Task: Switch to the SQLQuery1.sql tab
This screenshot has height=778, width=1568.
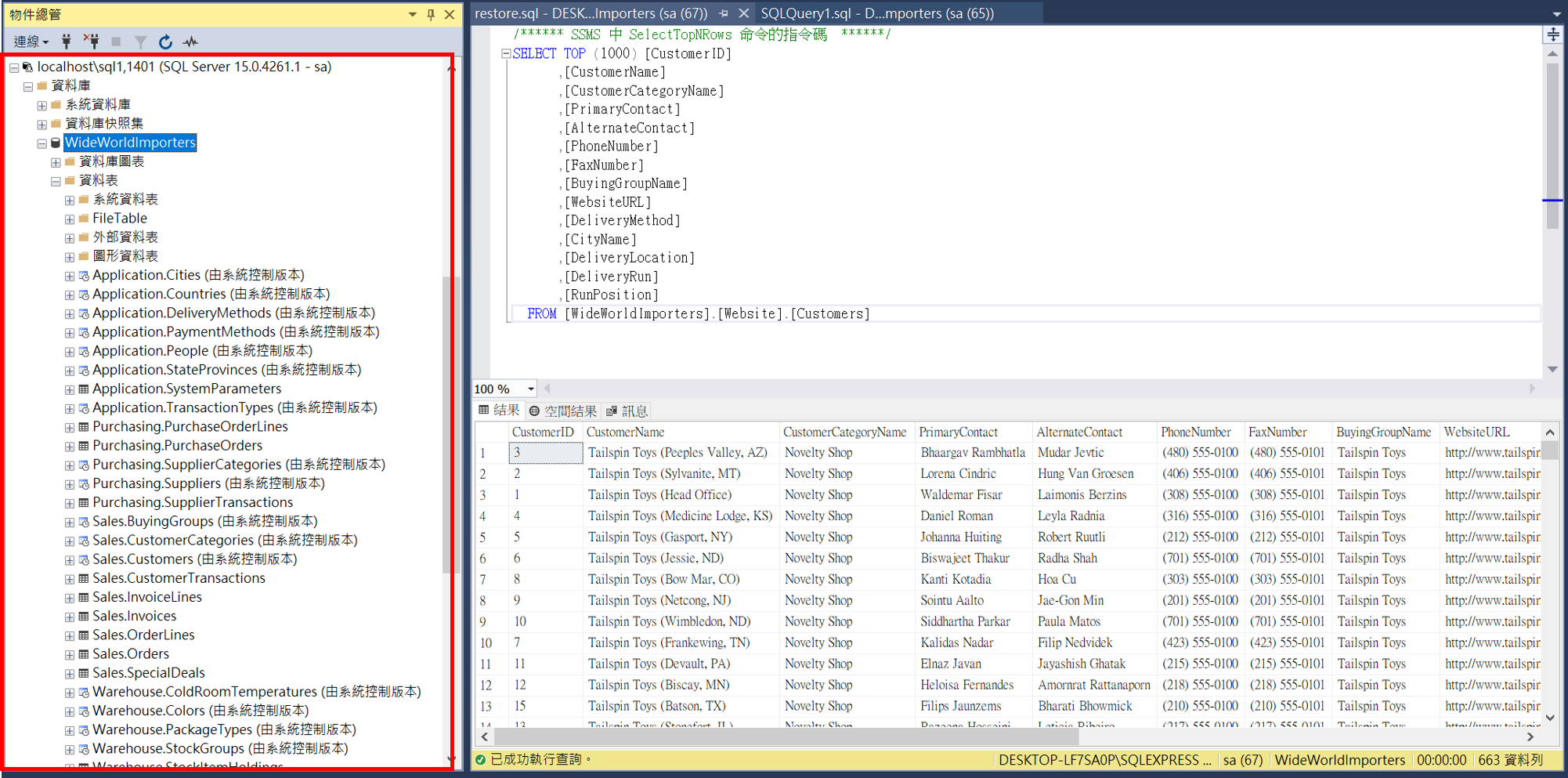Action: [876, 13]
